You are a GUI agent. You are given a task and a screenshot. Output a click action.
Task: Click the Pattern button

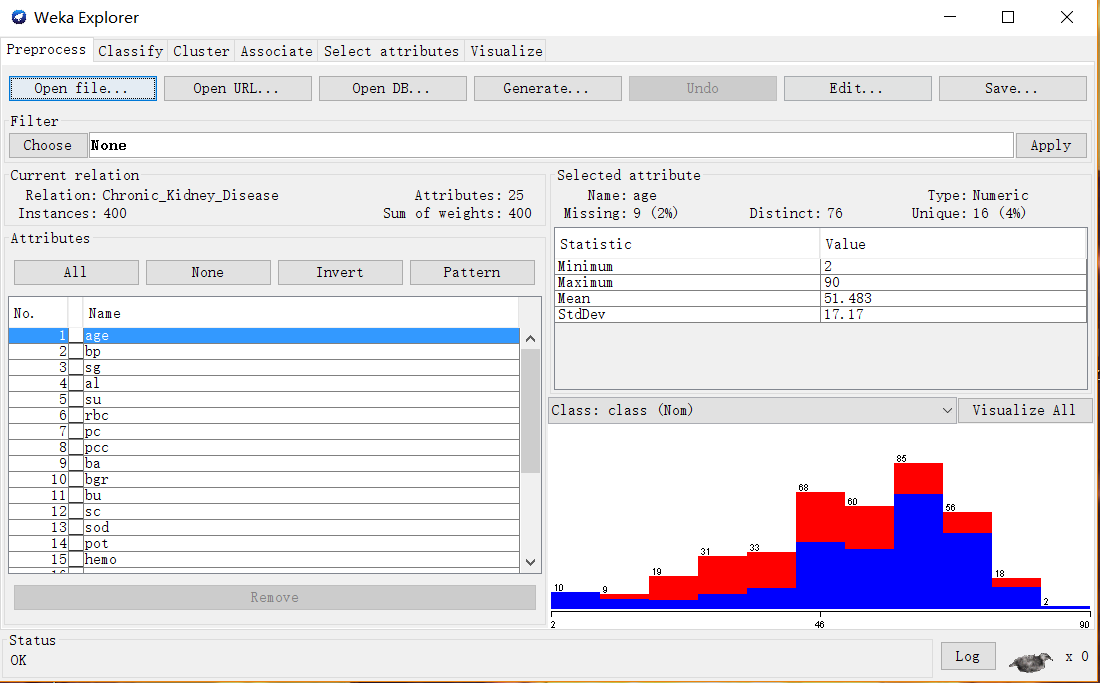(472, 272)
